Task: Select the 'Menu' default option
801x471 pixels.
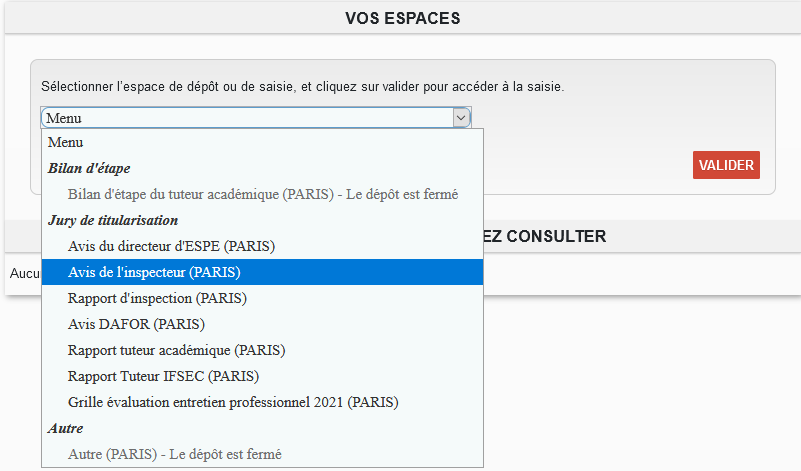Action: click(65, 142)
